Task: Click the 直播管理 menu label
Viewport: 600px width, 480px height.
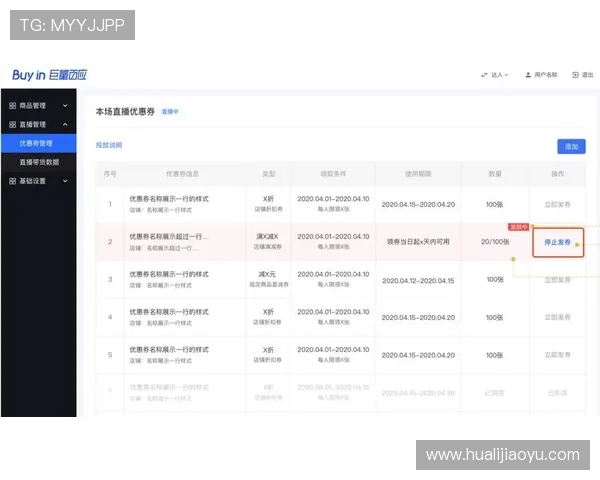Action: pyautogui.click(x=33, y=124)
